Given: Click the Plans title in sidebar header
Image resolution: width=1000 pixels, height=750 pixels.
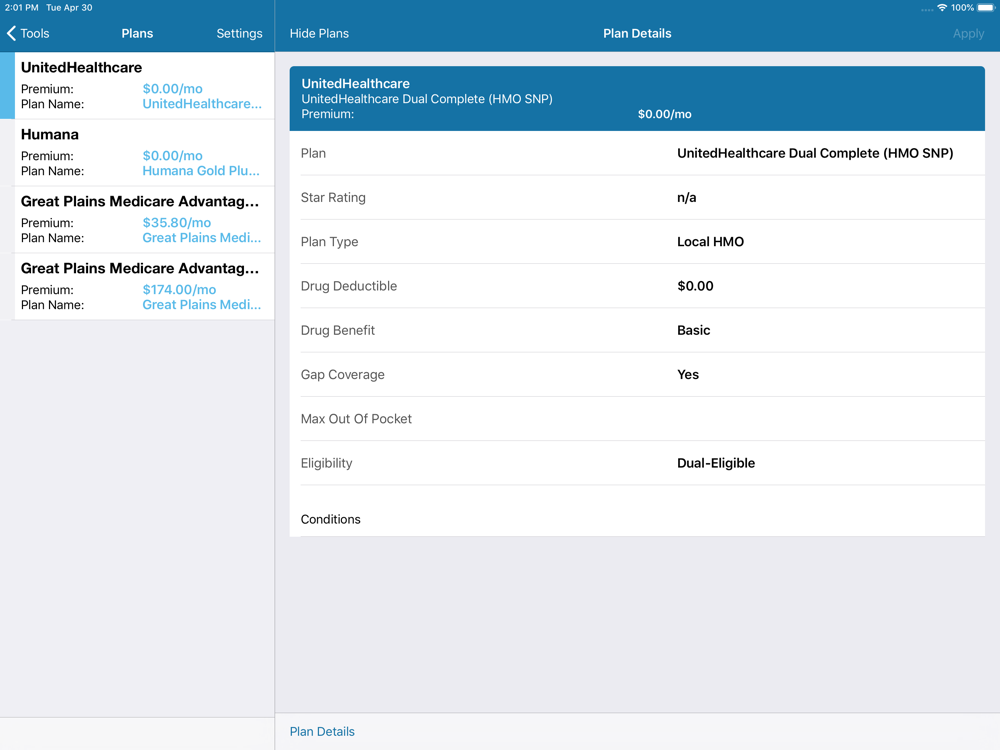Looking at the screenshot, I should coord(137,33).
